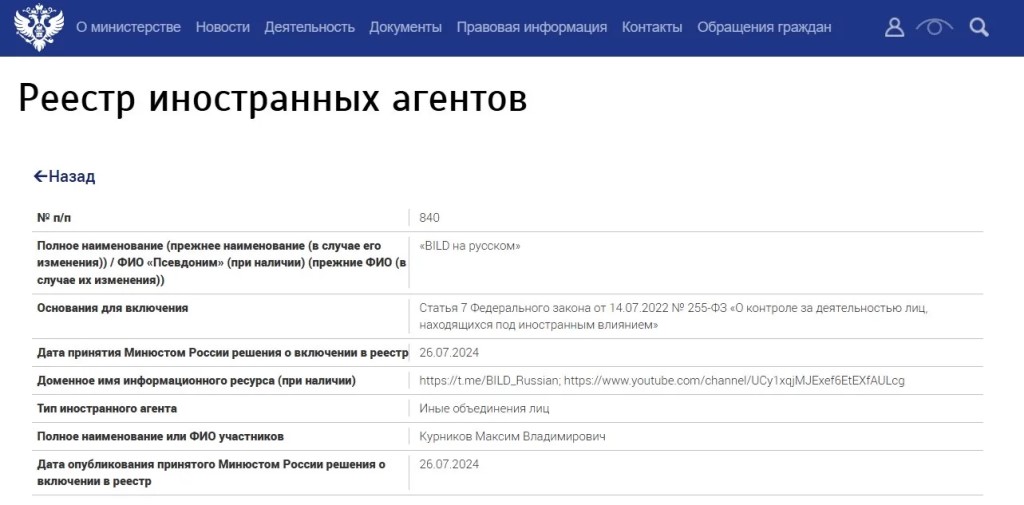Click the «Реестр иностранных агентов» heading
1024x505 pixels.
click(272, 99)
